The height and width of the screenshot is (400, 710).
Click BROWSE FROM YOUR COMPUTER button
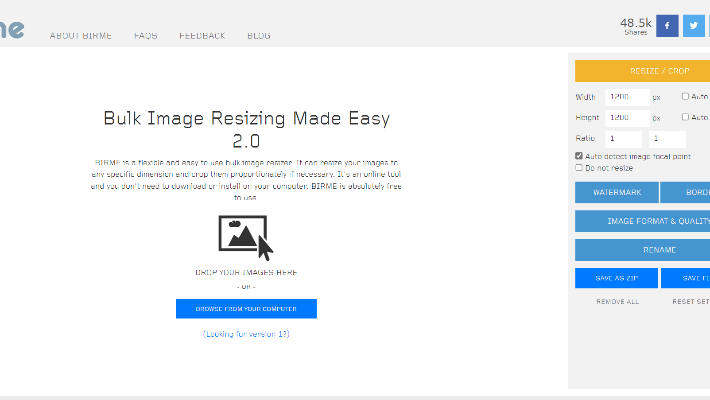pos(246,308)
